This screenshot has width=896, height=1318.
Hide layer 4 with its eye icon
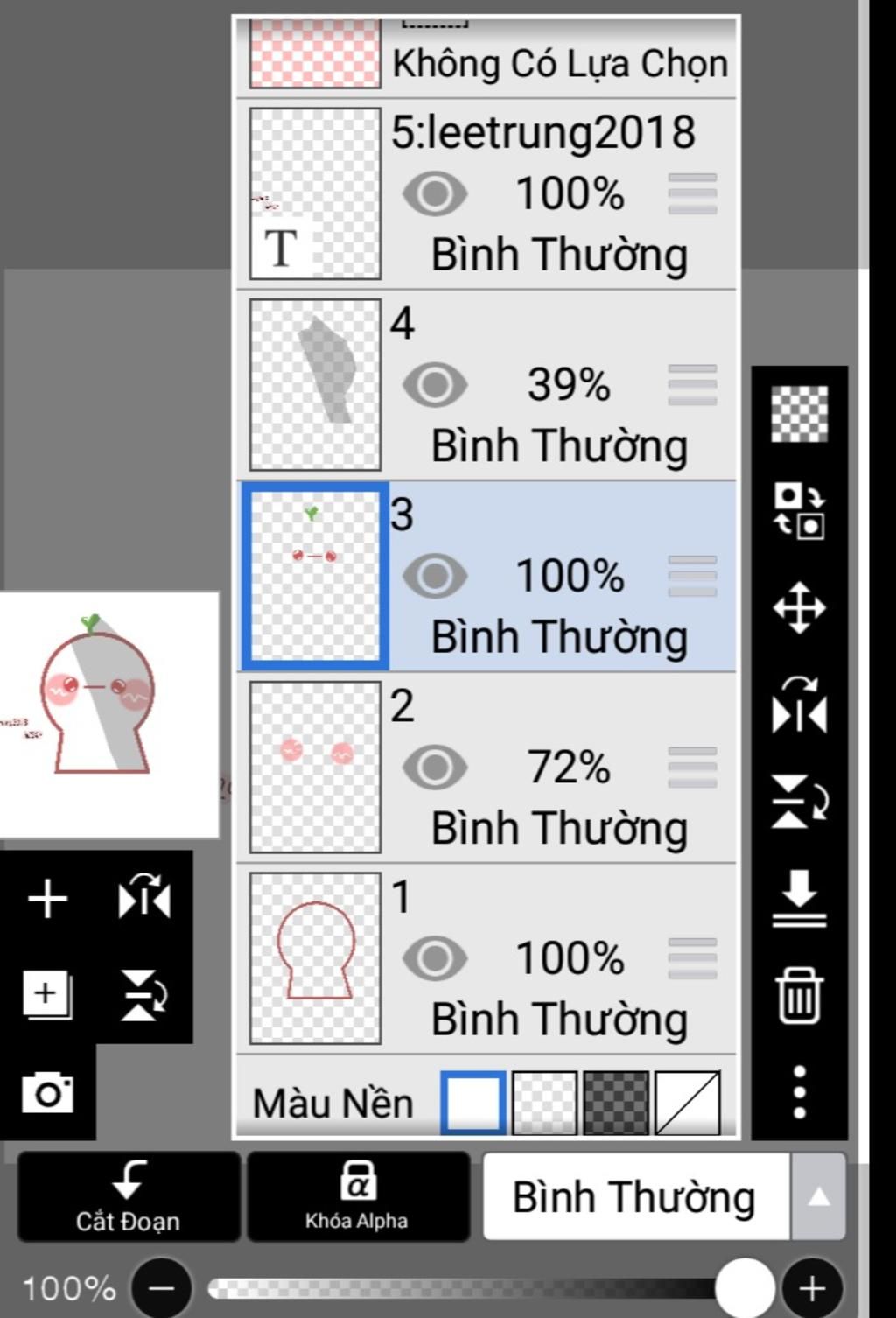point(435,384)
